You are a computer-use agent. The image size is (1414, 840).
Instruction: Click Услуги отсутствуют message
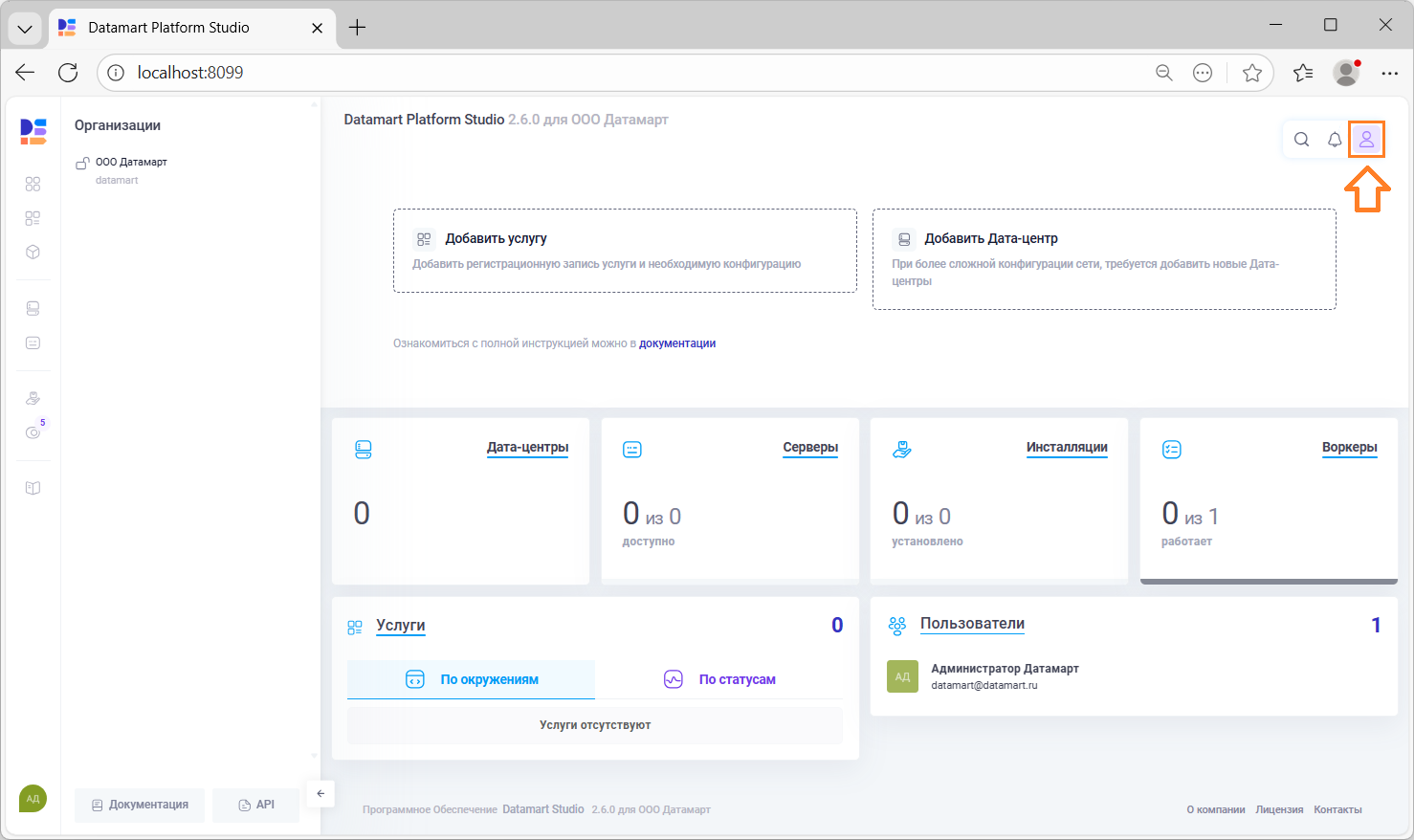pyautogui.click(x=595, y=725)
